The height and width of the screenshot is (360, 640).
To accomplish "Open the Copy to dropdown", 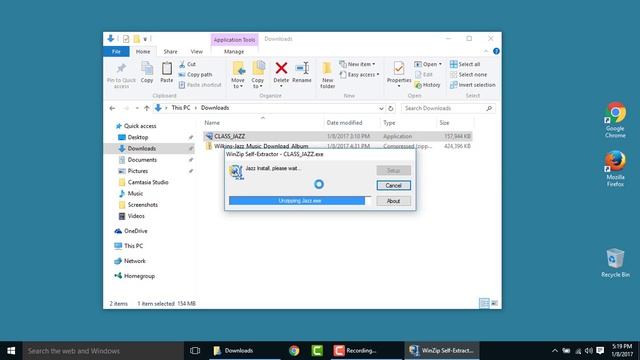I will point(258,75).
